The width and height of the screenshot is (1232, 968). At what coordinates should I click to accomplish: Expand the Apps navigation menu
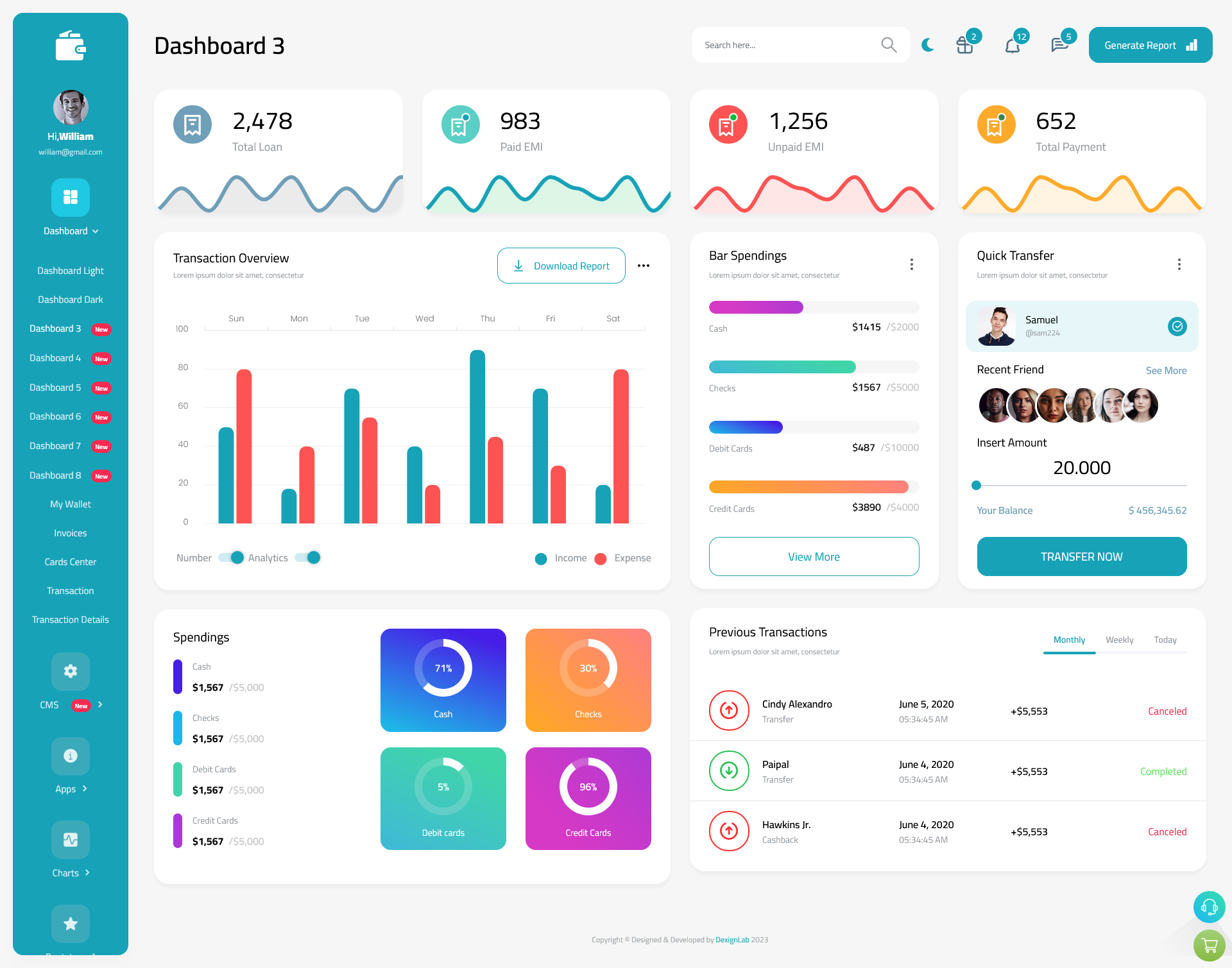pos(70,789)
